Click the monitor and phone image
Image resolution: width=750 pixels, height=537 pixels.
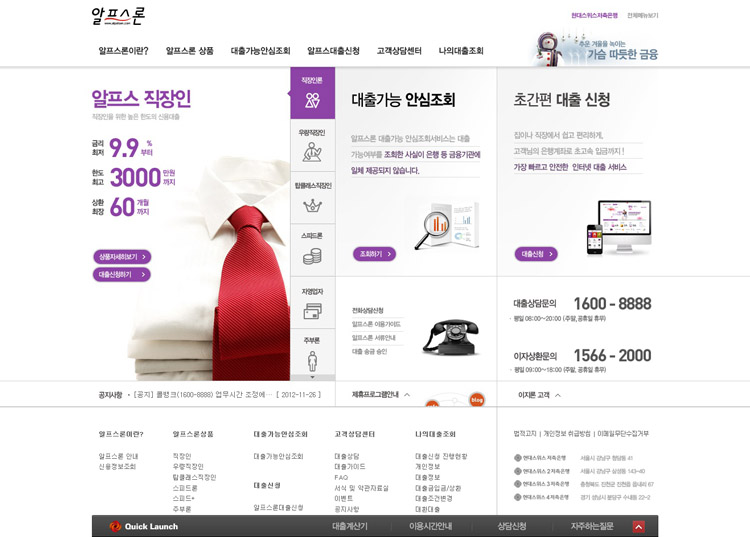pyautogui.click(x=618, y=228)
